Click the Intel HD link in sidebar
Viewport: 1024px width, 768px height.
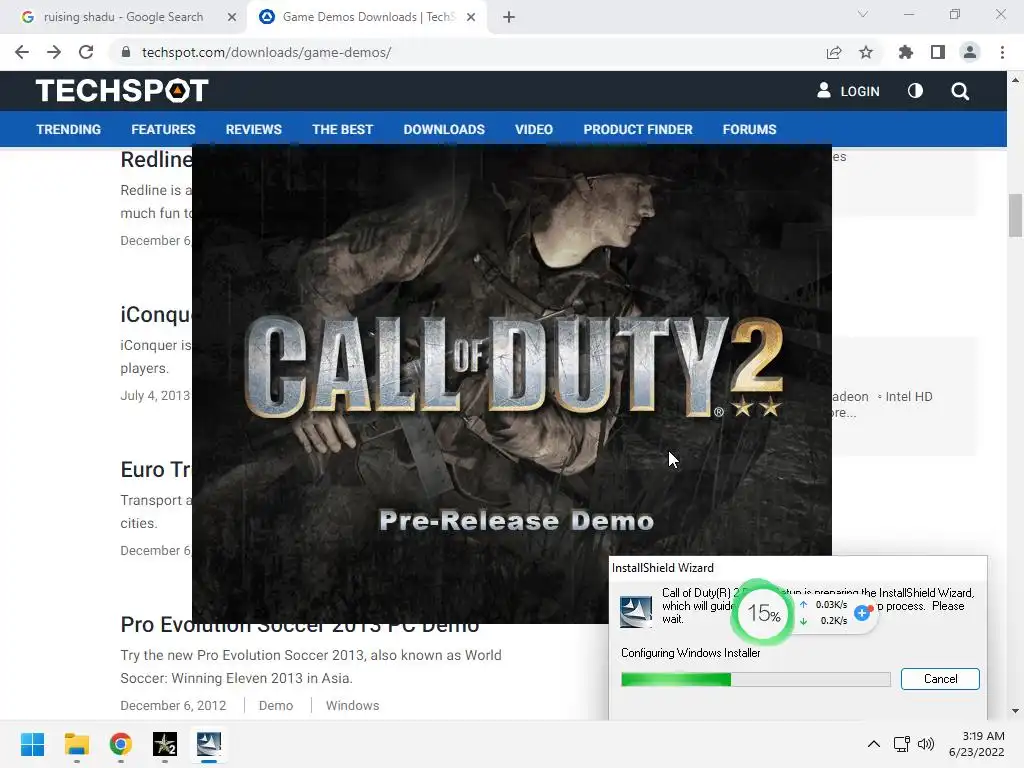tap(908, 396)
